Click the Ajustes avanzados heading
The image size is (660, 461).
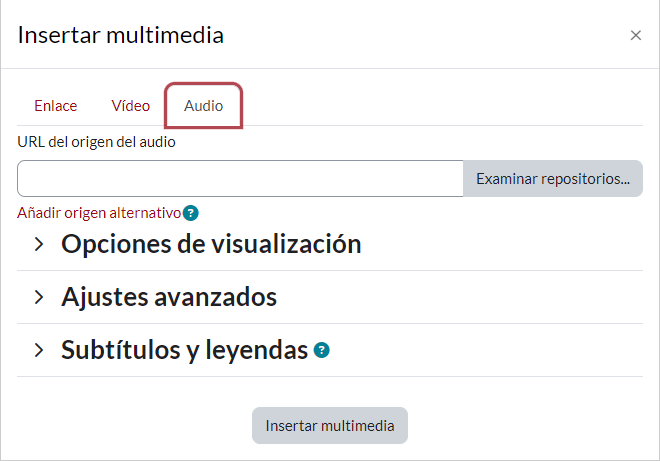tap(169, 297)
